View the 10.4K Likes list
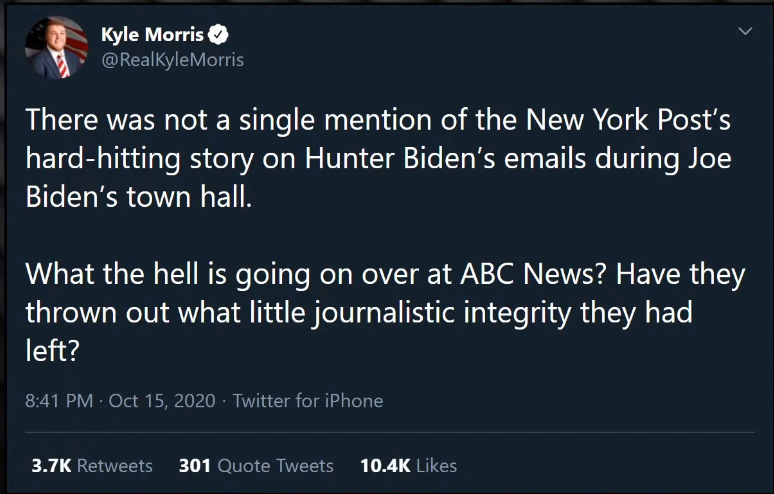The image size is (774, 494). click(x=407, y=465)
